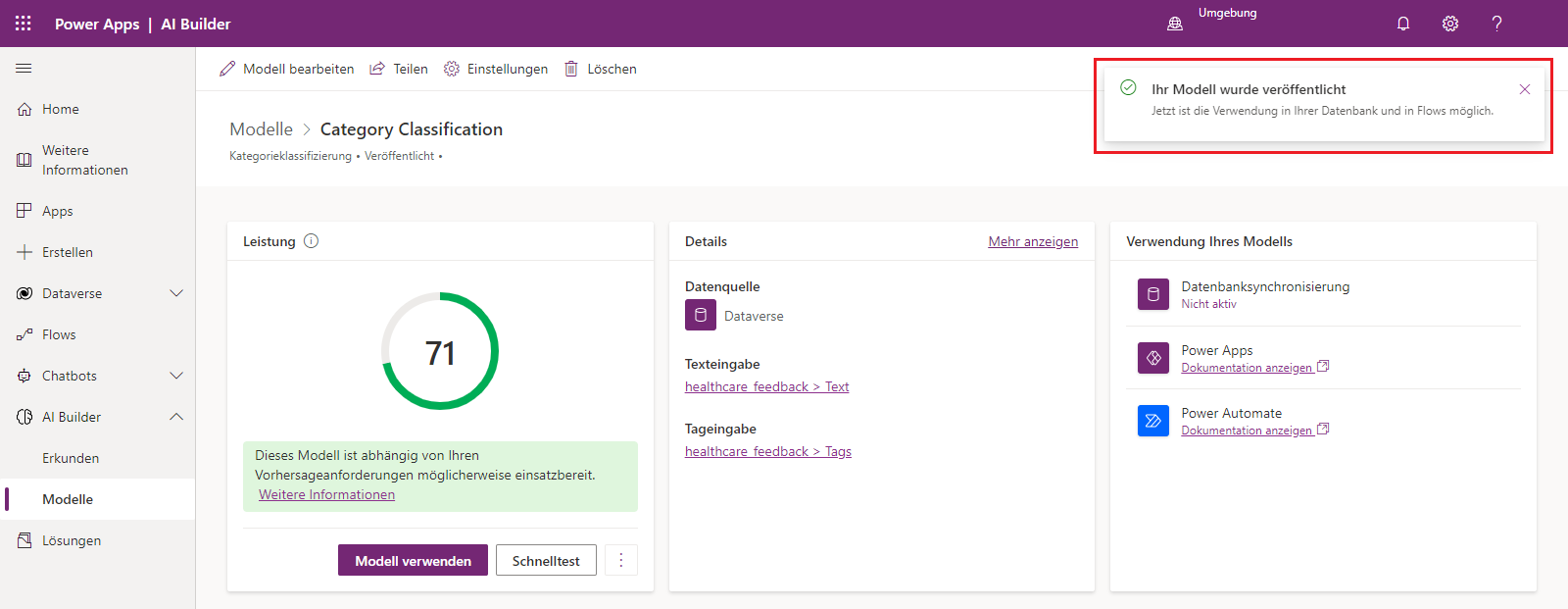Click the Erstellen plus icon
This screenshot has width=1568, height=609.
24,252
